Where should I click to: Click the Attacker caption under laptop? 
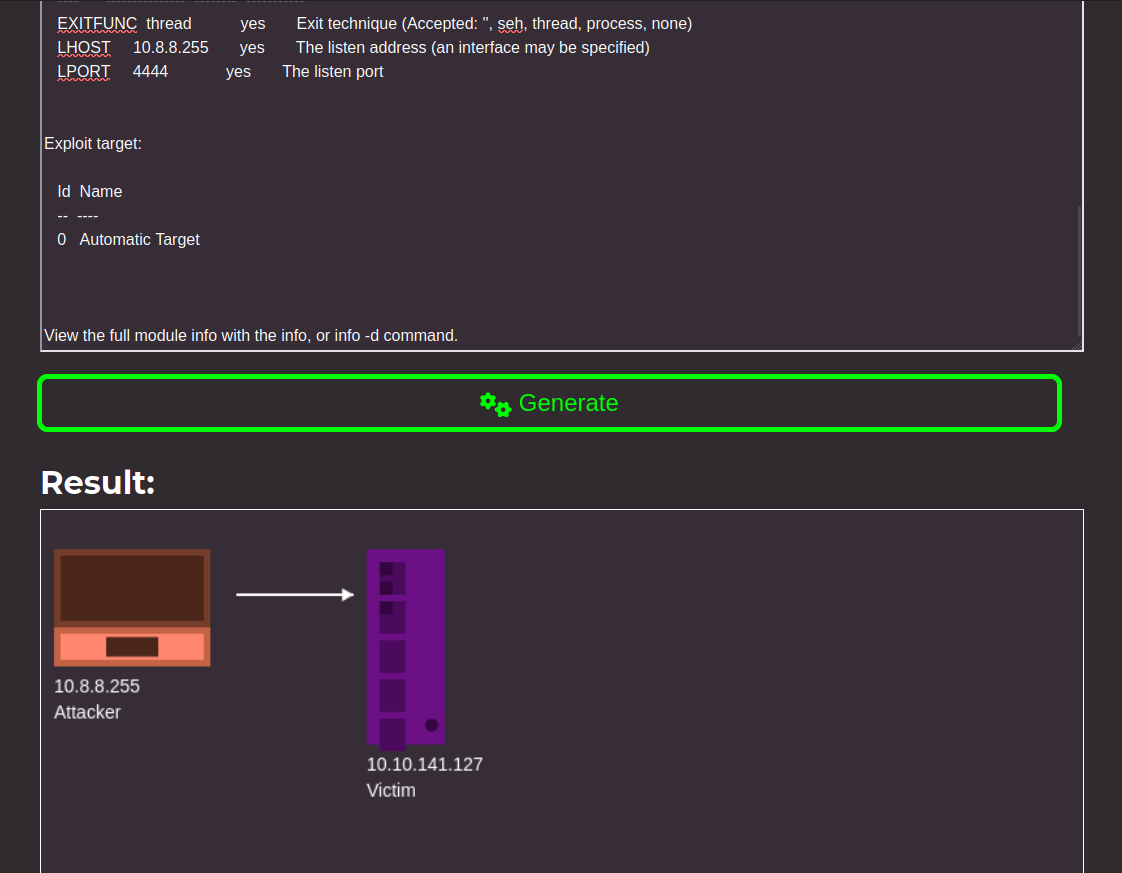87,712
